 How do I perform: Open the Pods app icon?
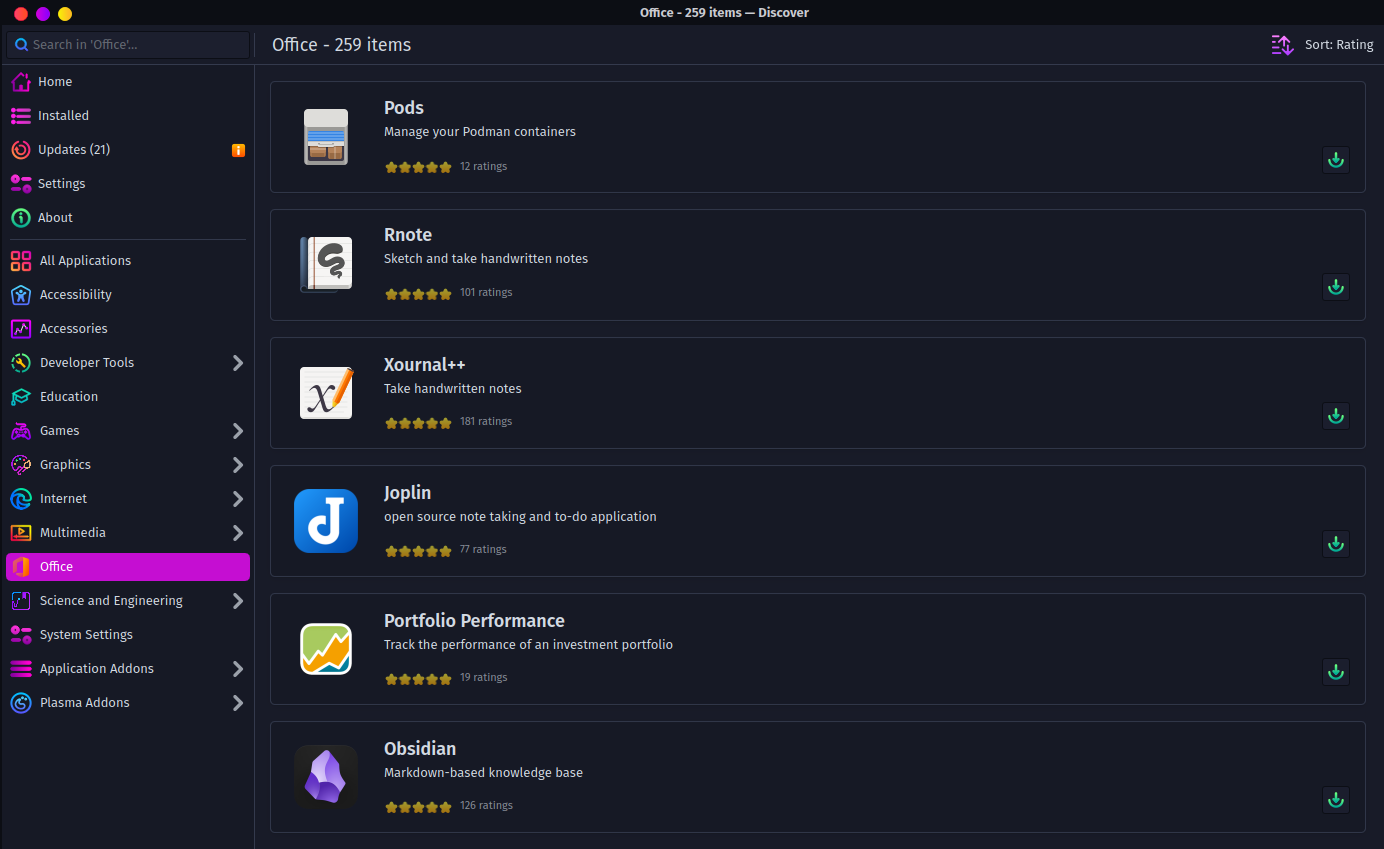(x=326, y=137)
